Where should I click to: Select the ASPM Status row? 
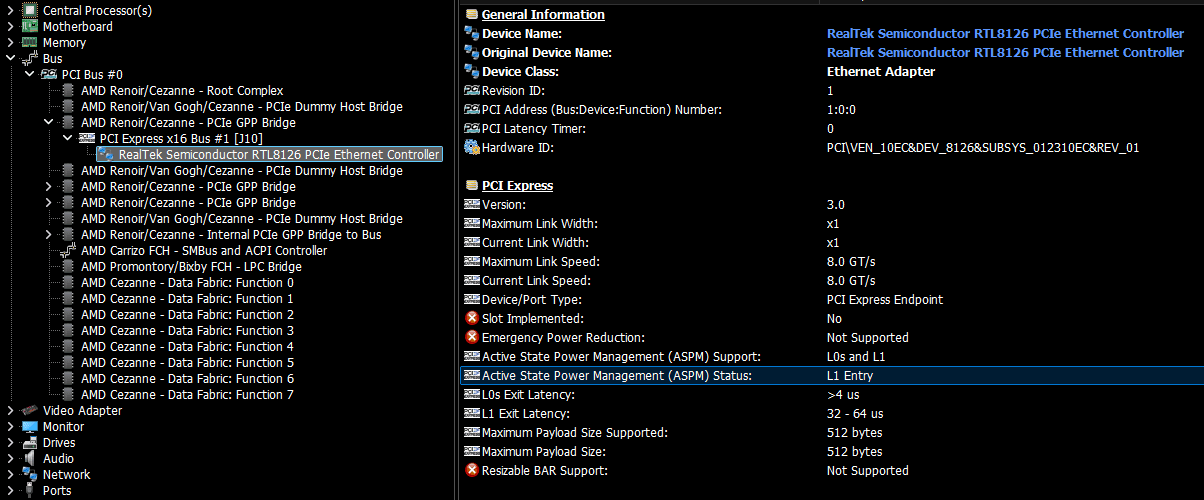616,376
